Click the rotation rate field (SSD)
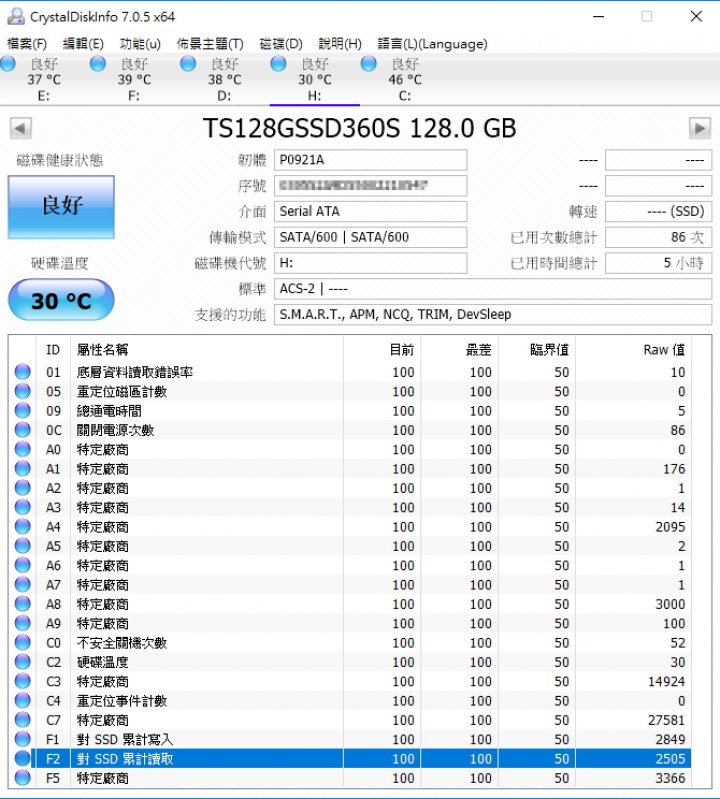This screenshot has width=720, height=799. (658, 211)
